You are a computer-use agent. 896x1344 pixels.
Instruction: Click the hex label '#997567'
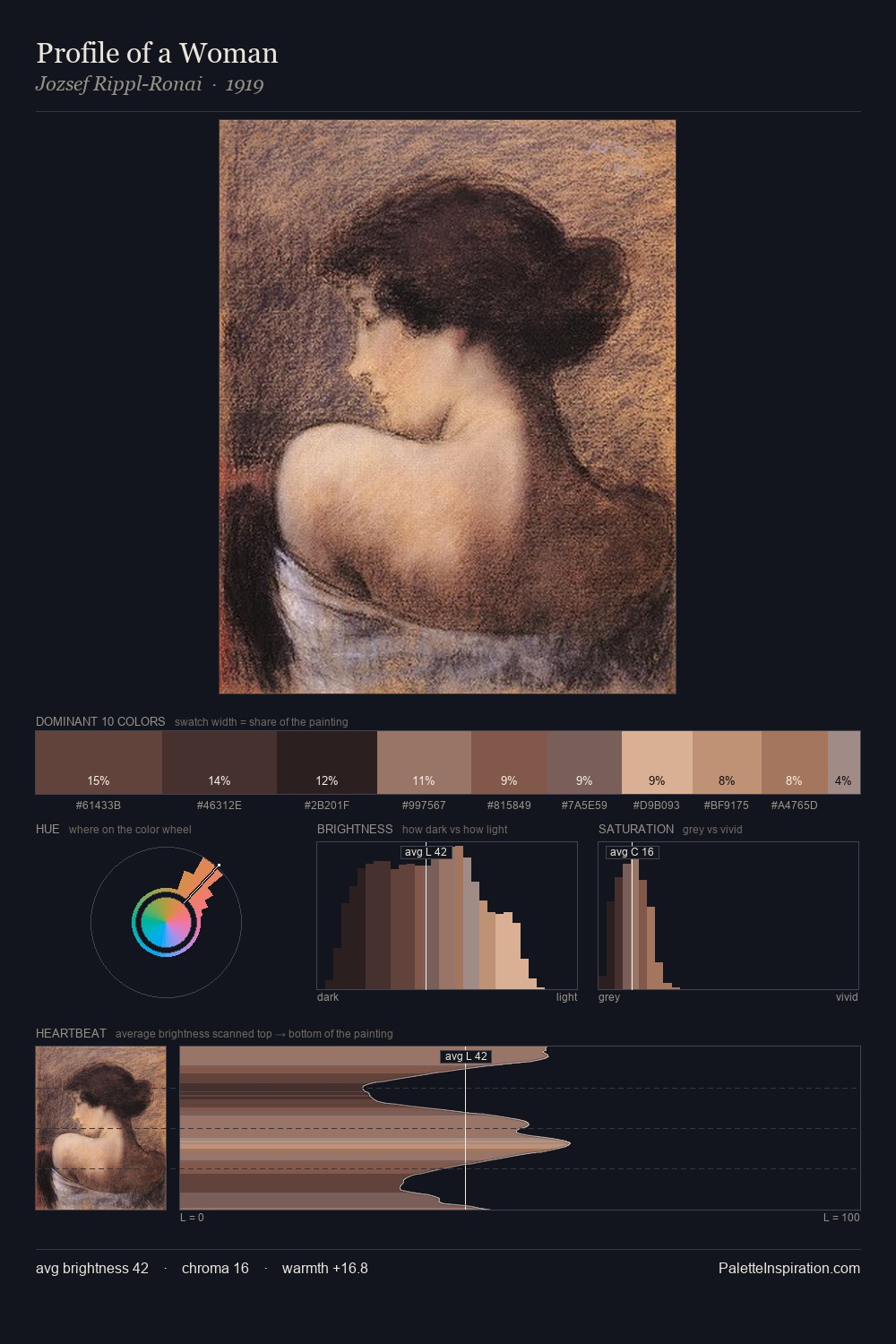[x=424, y=805]
